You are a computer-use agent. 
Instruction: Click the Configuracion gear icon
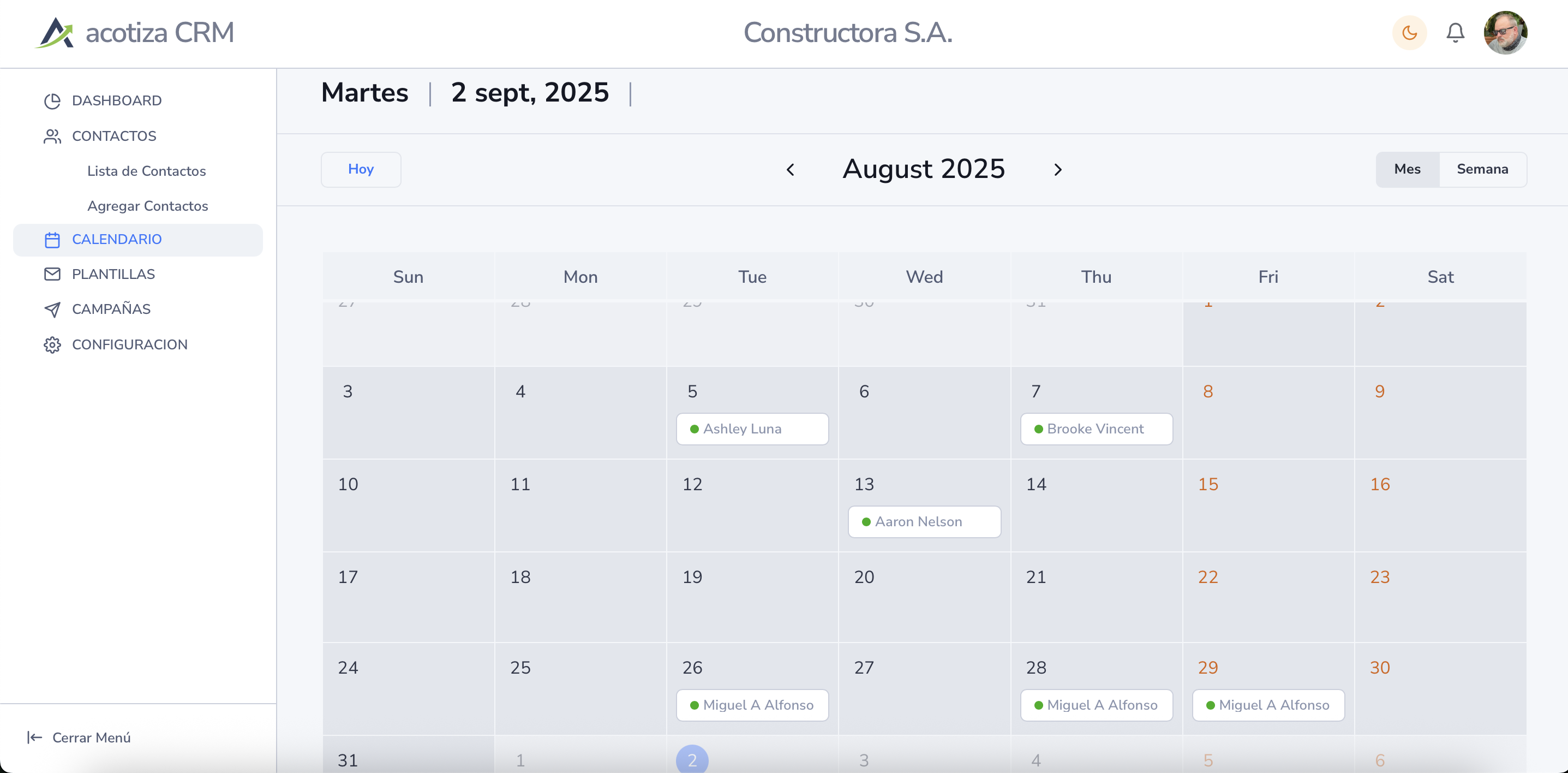click(52, 345)
